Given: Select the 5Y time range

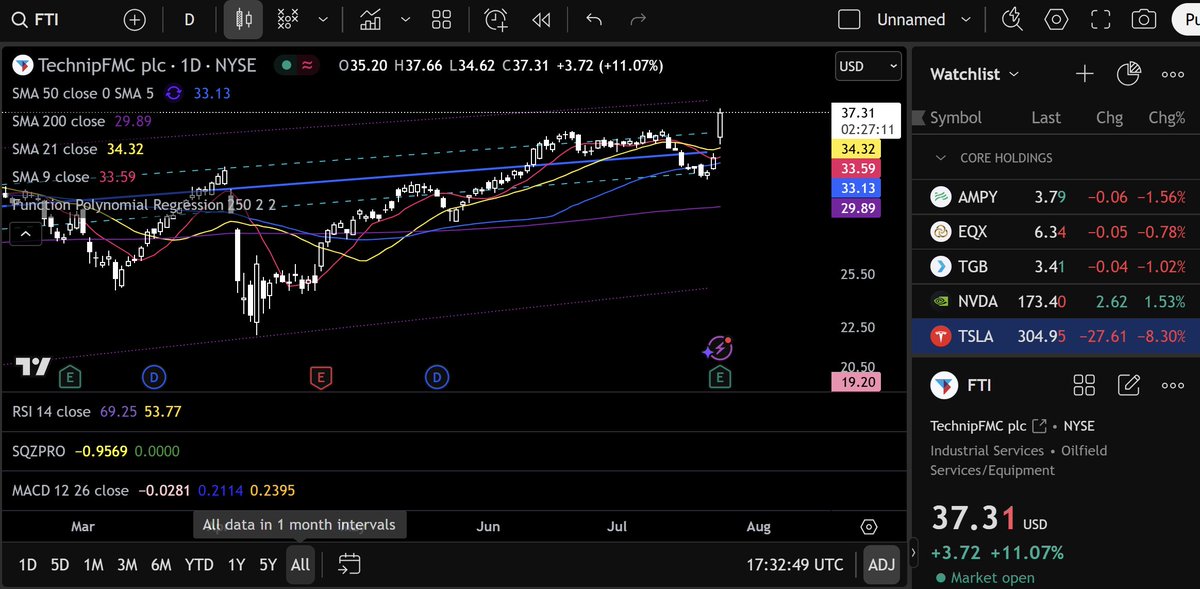Looking at the screenshot, I should 268,564.
